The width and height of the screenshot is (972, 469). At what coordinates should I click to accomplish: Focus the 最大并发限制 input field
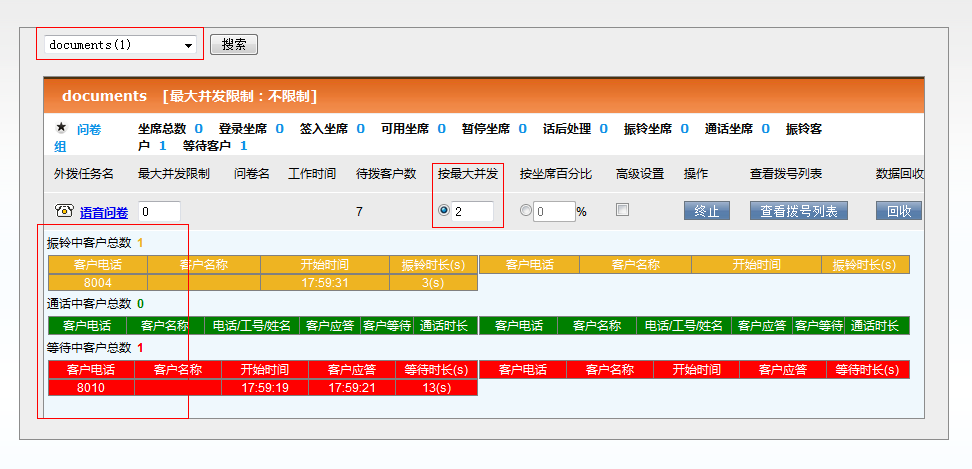159,211
